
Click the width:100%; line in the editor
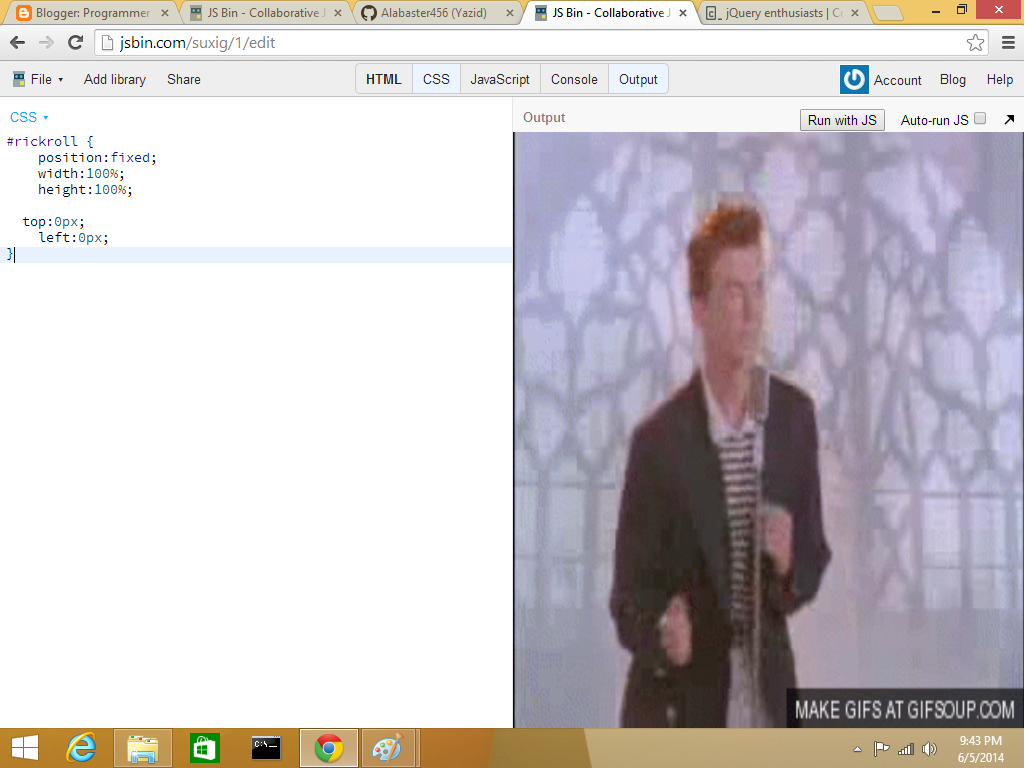point(80,173)
